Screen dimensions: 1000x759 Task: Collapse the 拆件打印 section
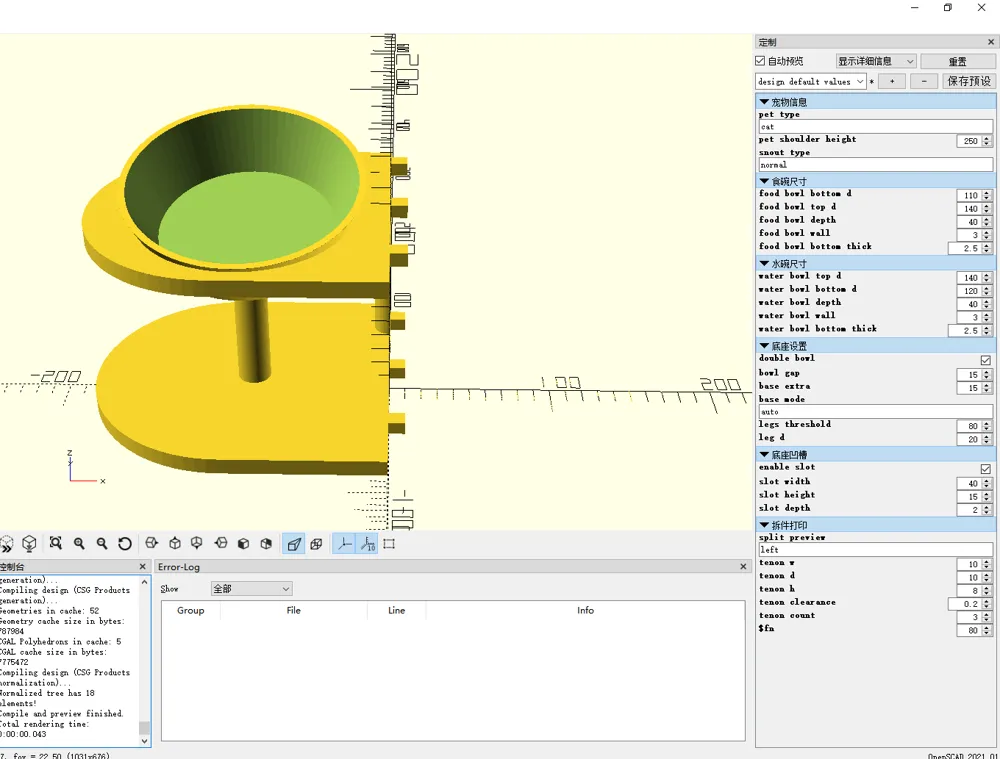tap(764, 525)
